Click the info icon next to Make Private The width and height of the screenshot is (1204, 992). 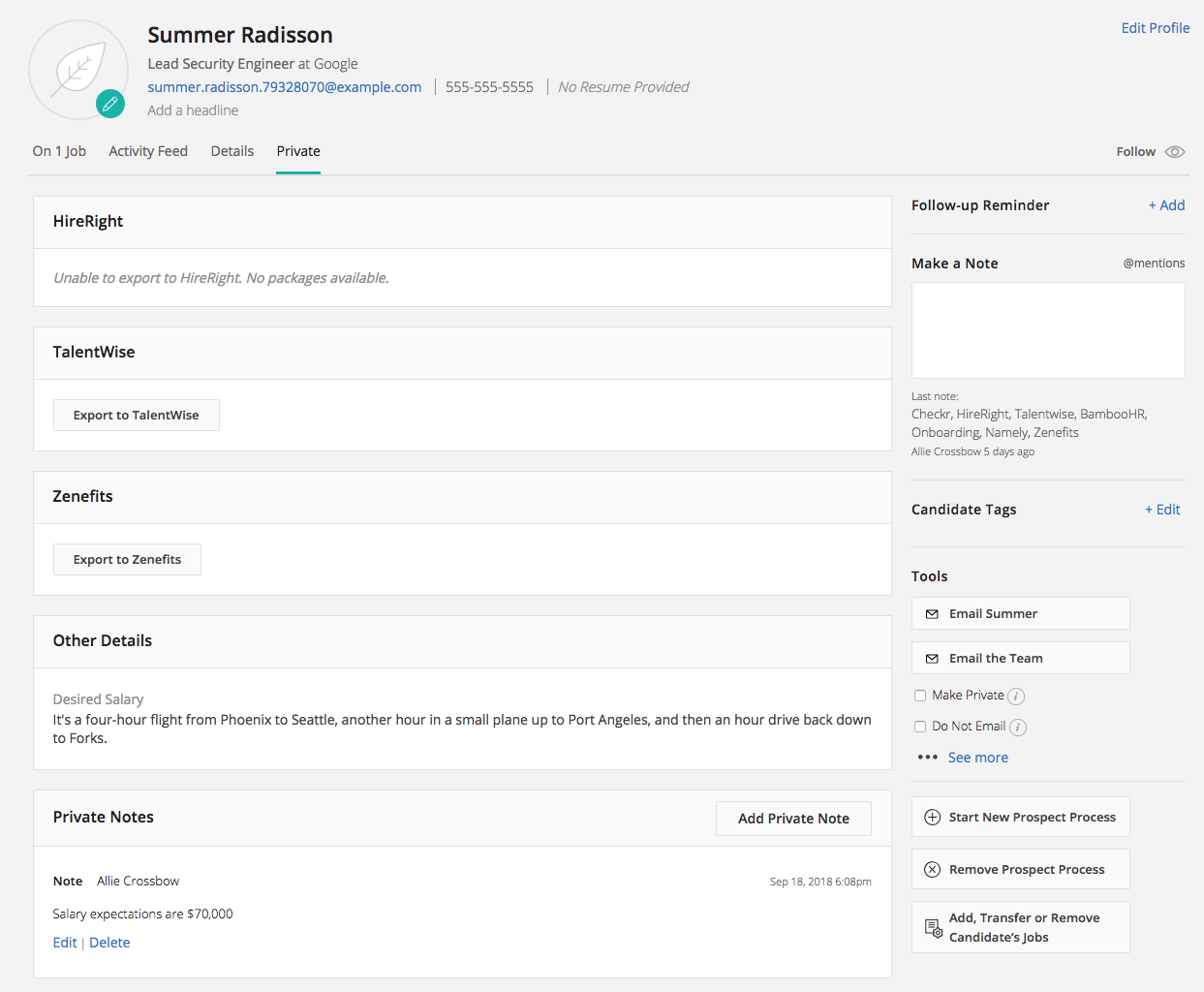[x=1016, y=697]
